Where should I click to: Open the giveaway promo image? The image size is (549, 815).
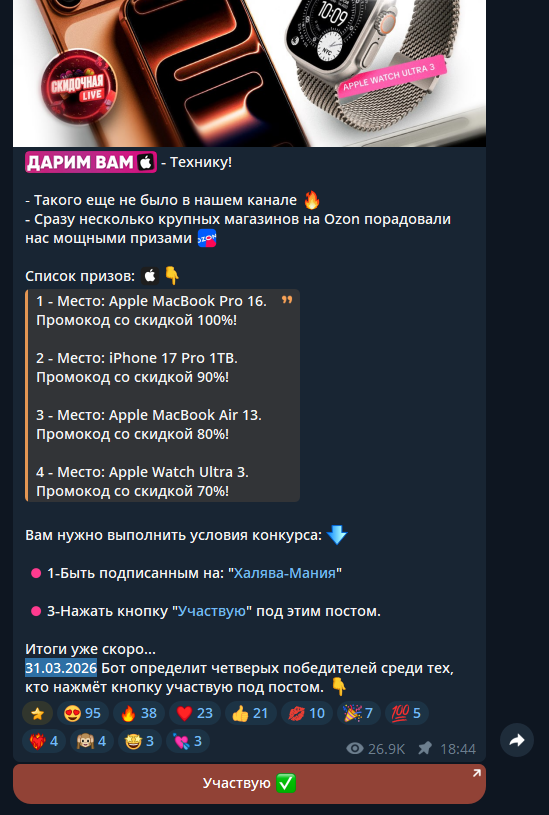pyautogui.click(x=250, y=73)
